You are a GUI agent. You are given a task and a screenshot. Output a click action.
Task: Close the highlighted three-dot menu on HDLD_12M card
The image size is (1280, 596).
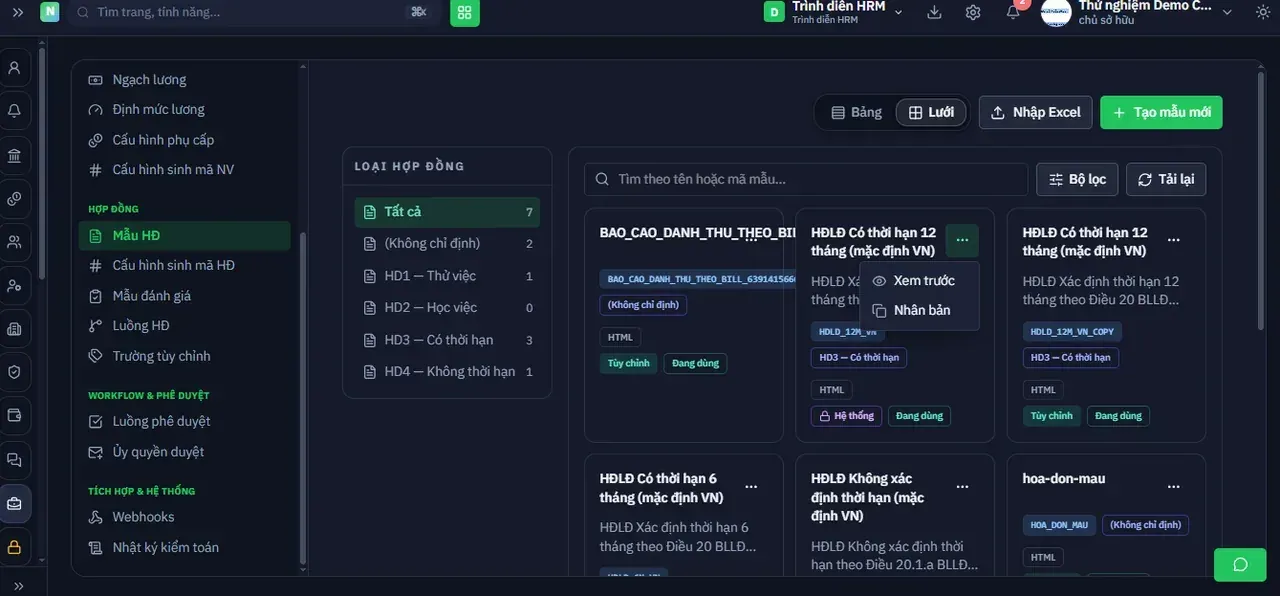pos(962,240)
